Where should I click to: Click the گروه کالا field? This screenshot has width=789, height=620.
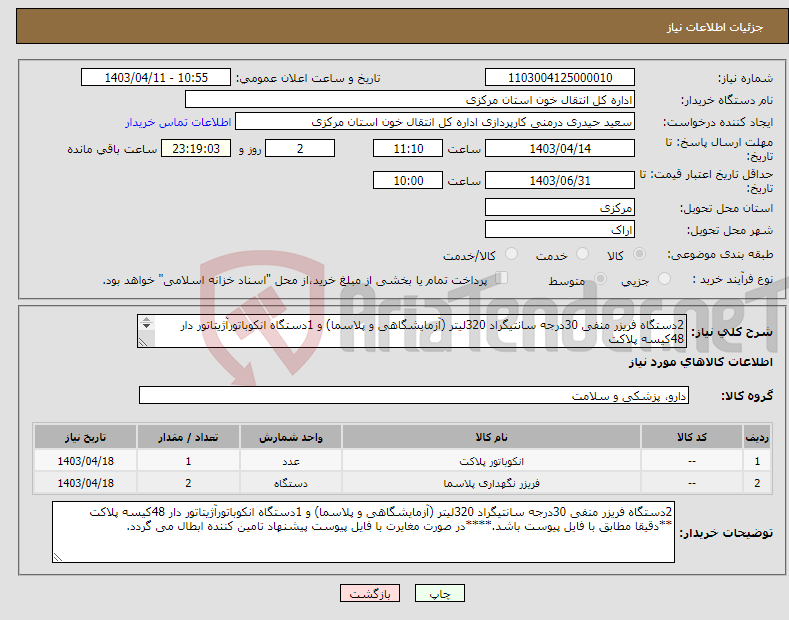pos(414,396)
